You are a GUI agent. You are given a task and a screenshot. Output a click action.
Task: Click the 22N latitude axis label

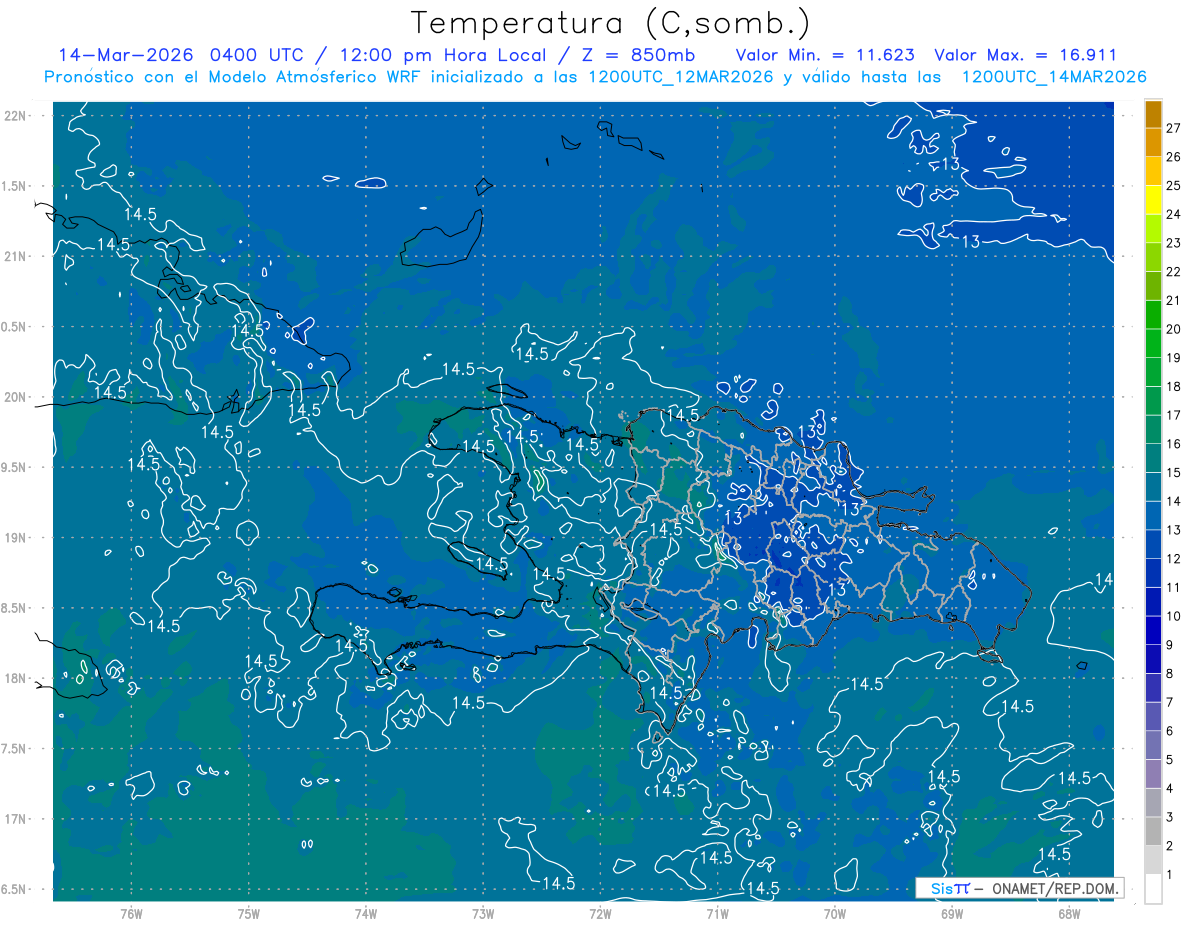[17, 116]
